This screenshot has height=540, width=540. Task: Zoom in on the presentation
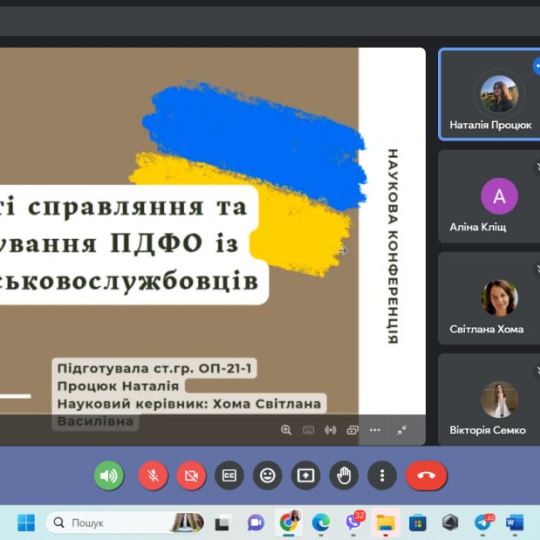(286, 430)
